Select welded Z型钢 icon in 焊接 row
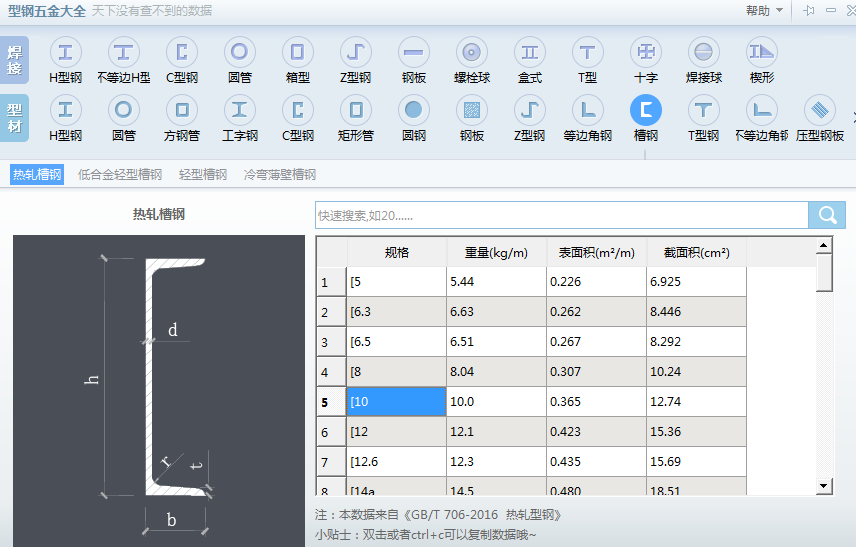856x547 pixels. [355, 52]
